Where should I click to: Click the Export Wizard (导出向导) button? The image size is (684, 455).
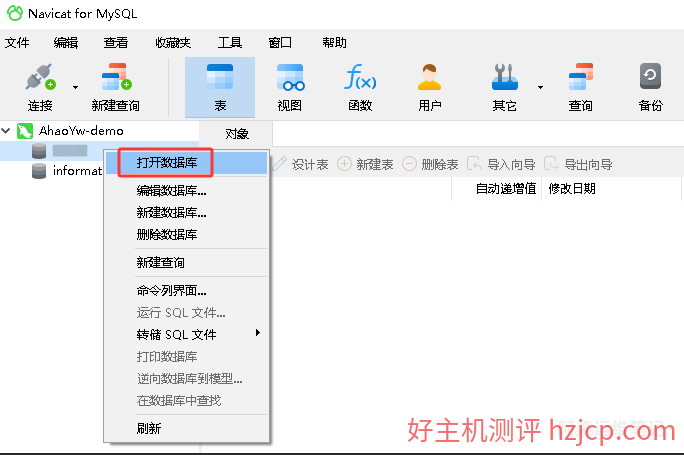[578, 164]
